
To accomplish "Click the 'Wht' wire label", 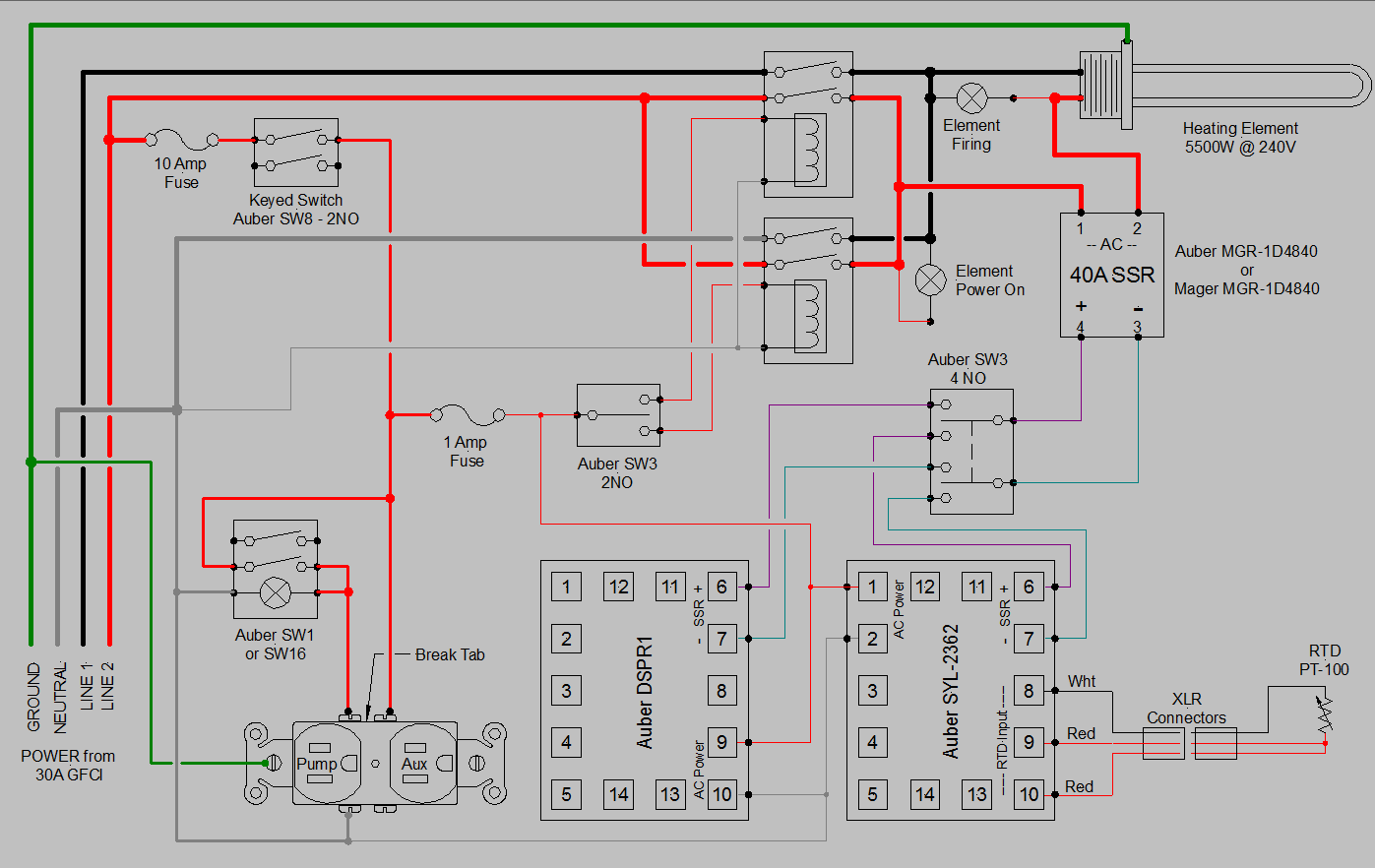I will [x=1082, y=681].
